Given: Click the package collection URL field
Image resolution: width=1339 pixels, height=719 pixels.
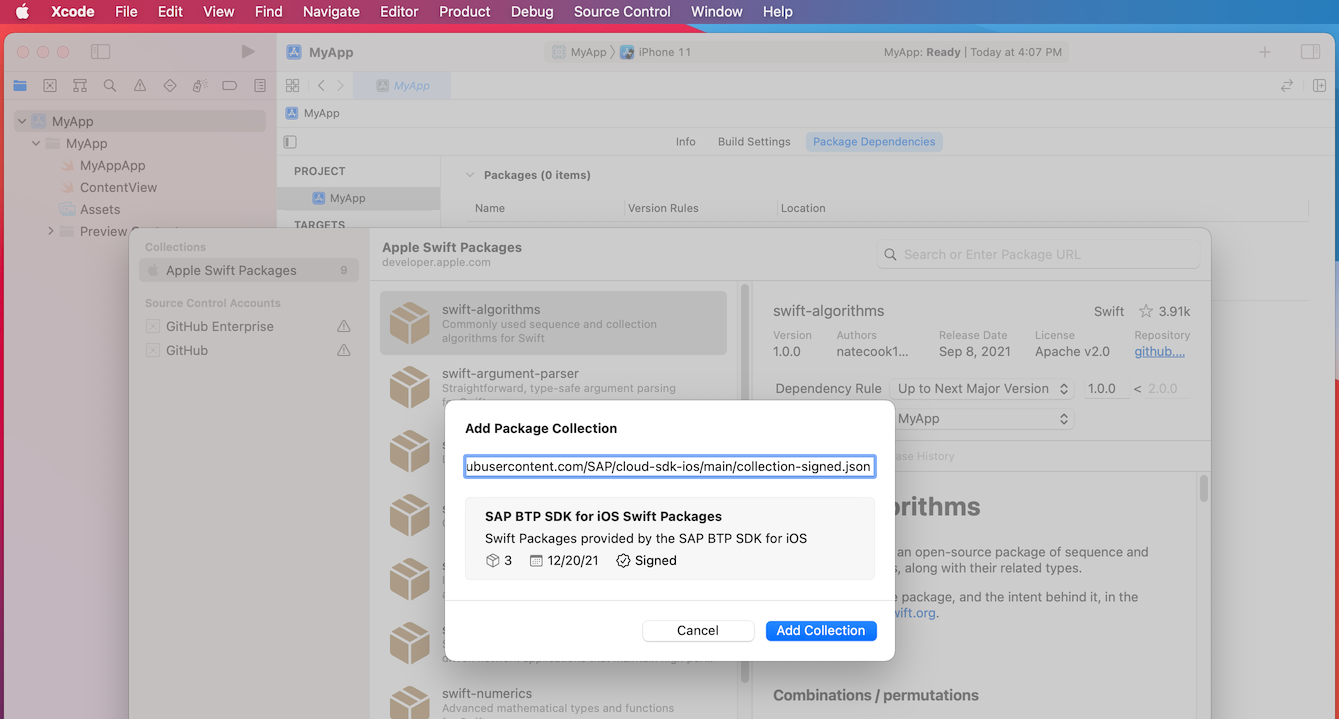Looking at the screenshot, I should pyautogui.click(x=669, y=467).
